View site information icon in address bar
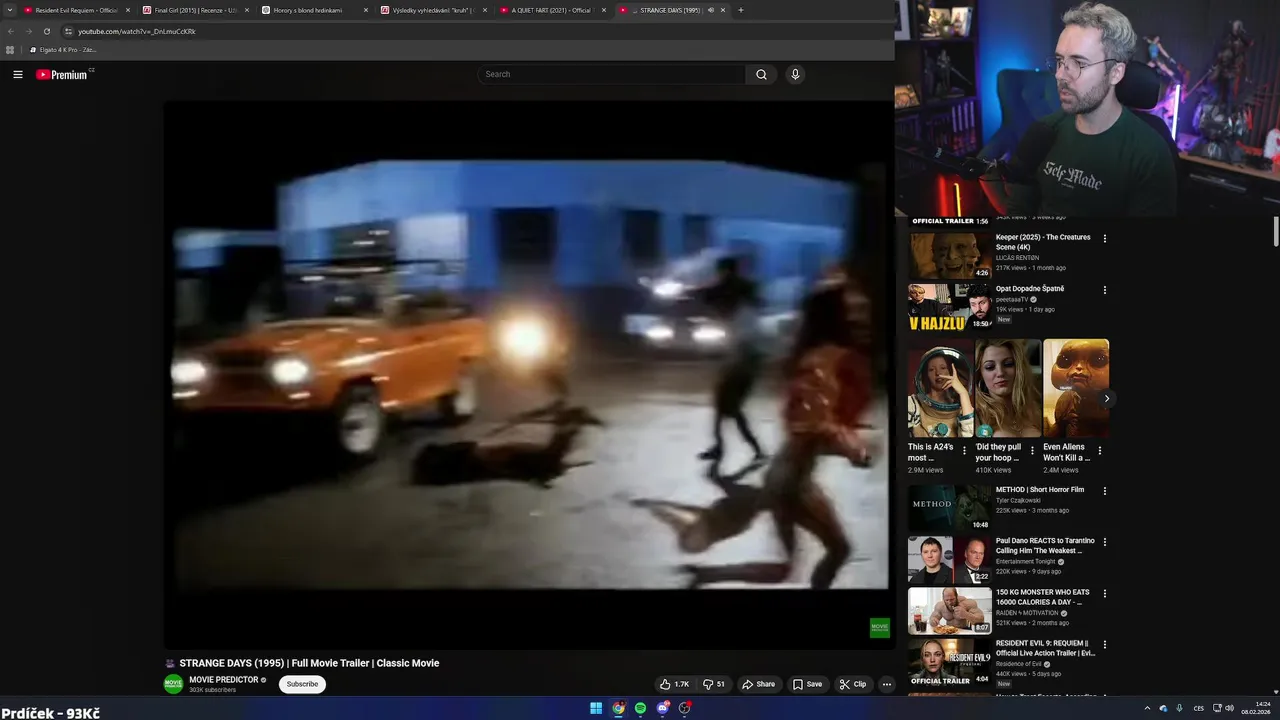Image resolution: width=1280 pixels, height=720 pixels. (x=68, y=31)
